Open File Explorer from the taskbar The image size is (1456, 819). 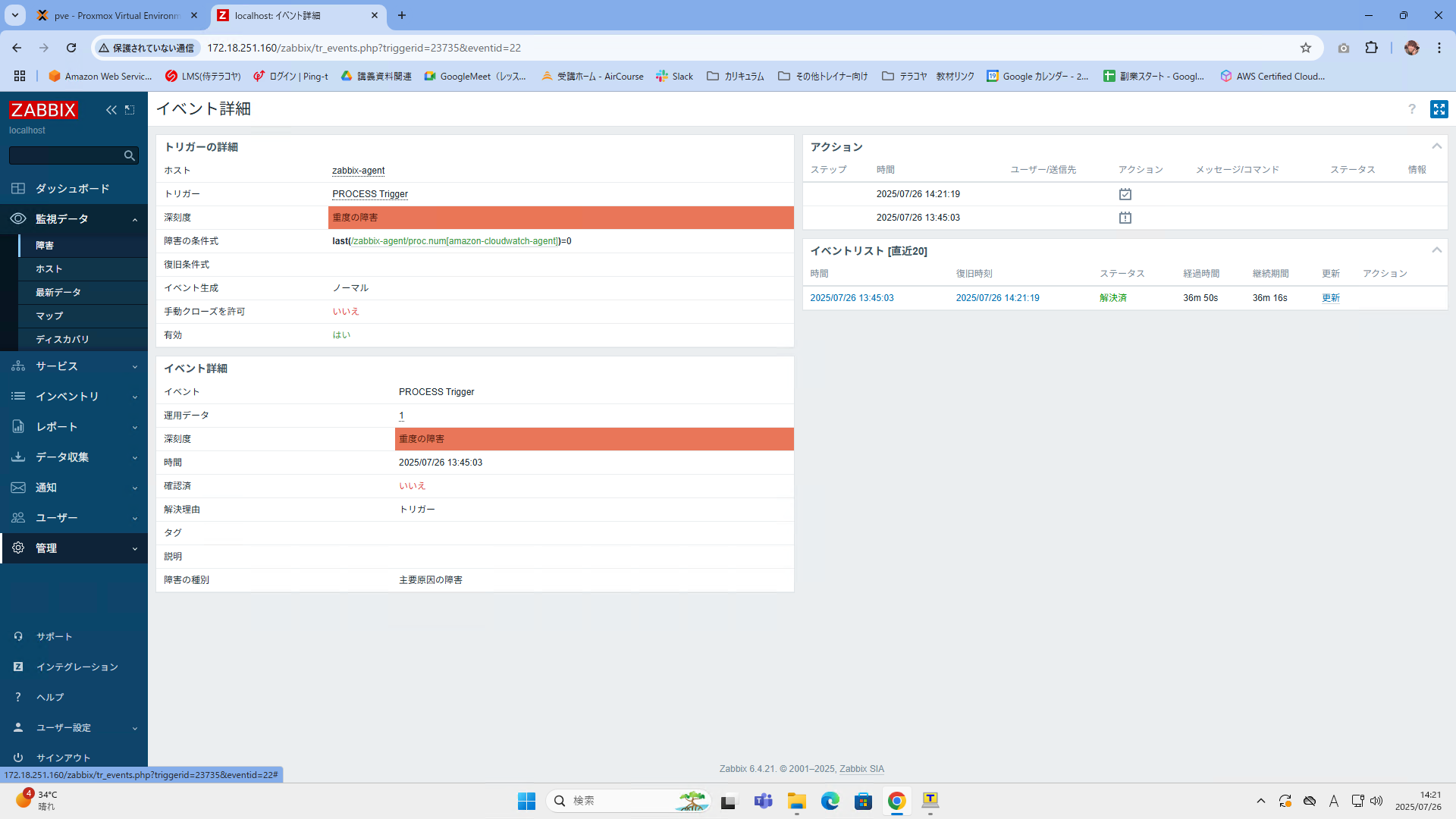pyautogui.click(x=796, y=801)
